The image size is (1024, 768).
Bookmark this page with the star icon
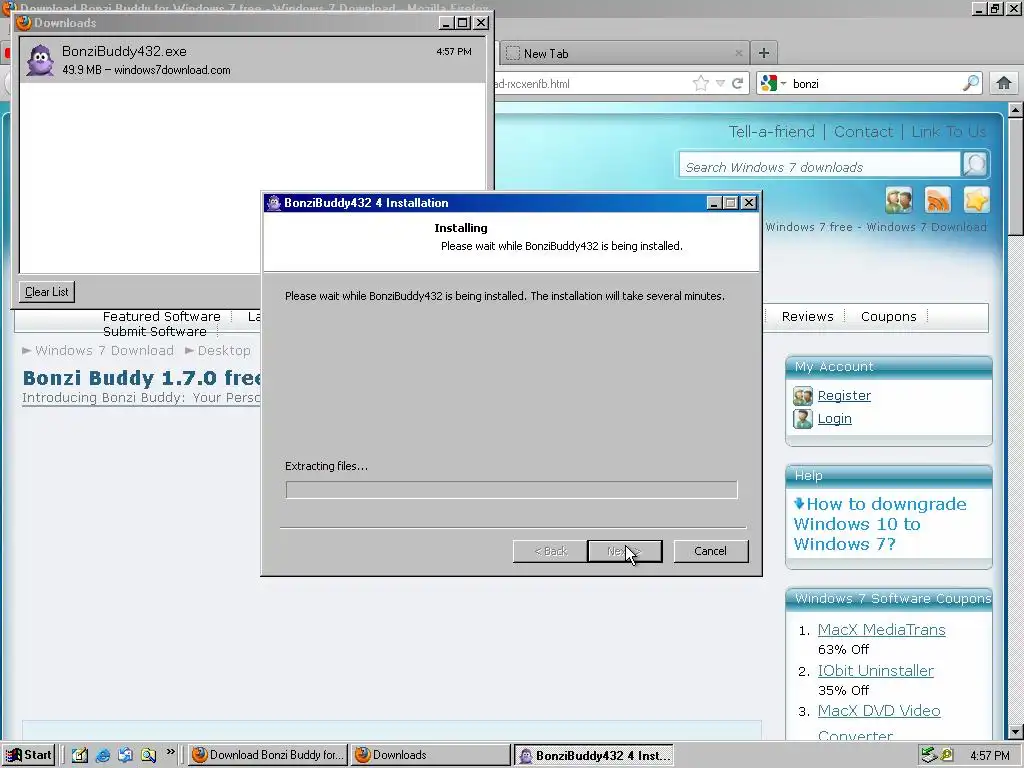coord(701,83)
